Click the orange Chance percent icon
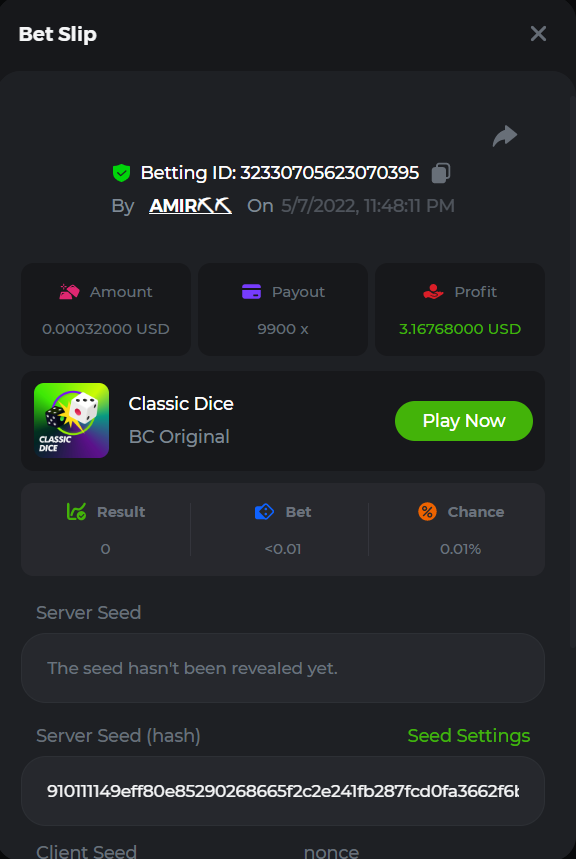 click(x=427, y=512)
